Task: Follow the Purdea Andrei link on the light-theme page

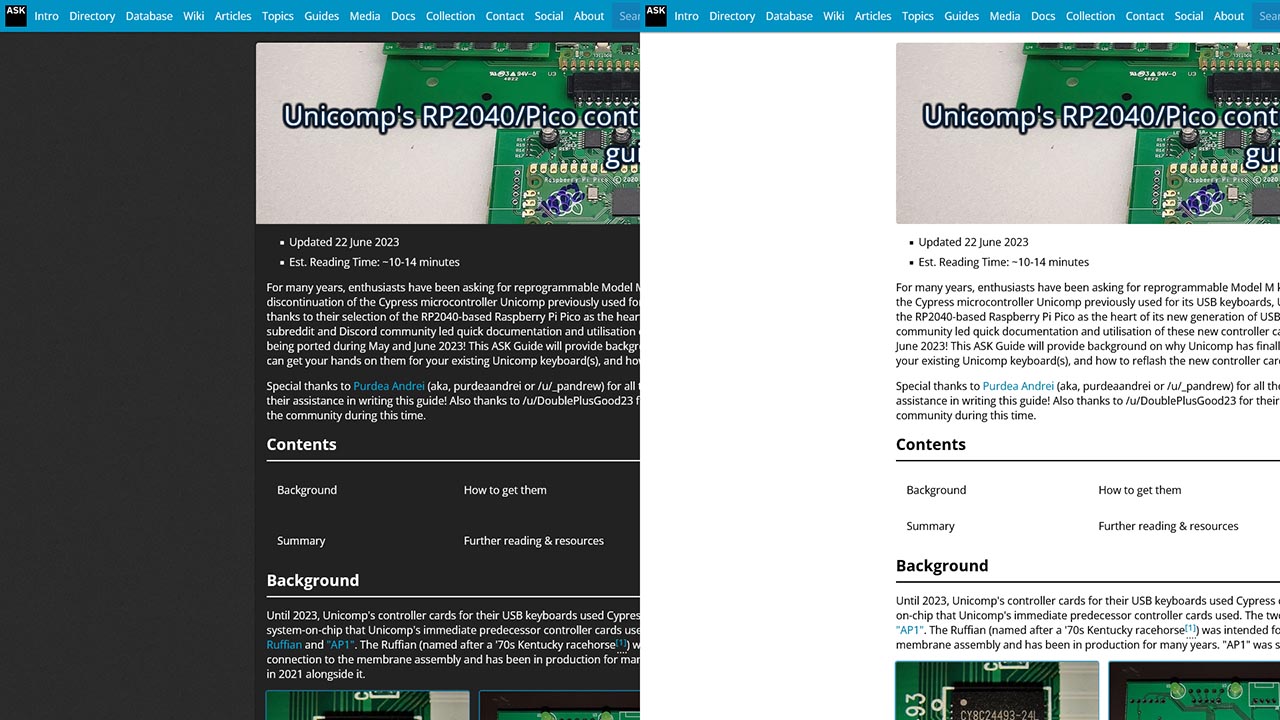Action: pyautogui.click(x=1018, y=386)
